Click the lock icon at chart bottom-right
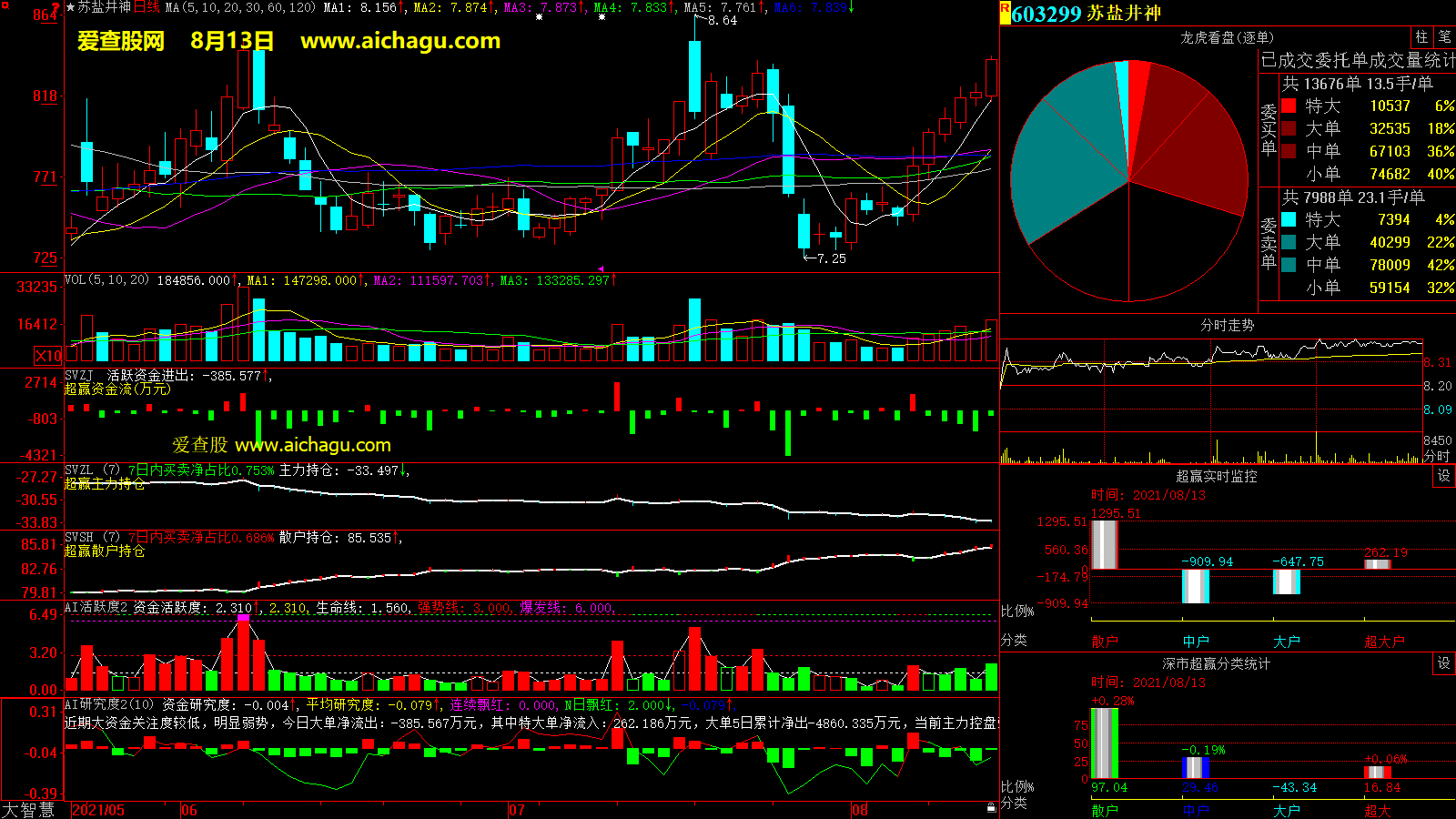 pos(991,807)
